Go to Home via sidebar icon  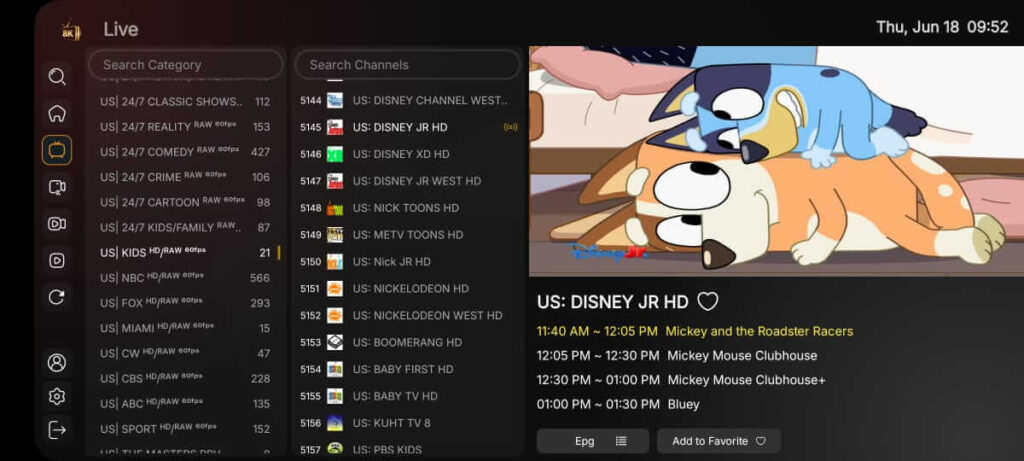pos(57,114)
